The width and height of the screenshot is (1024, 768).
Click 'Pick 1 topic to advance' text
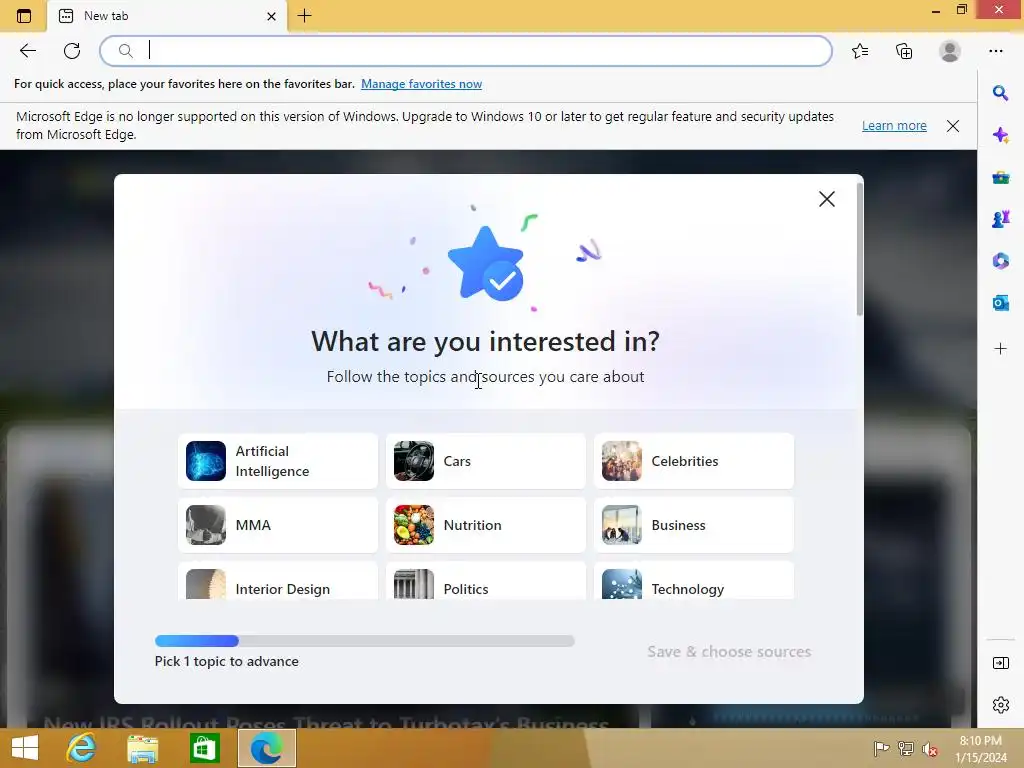click(x=227, y=661)
